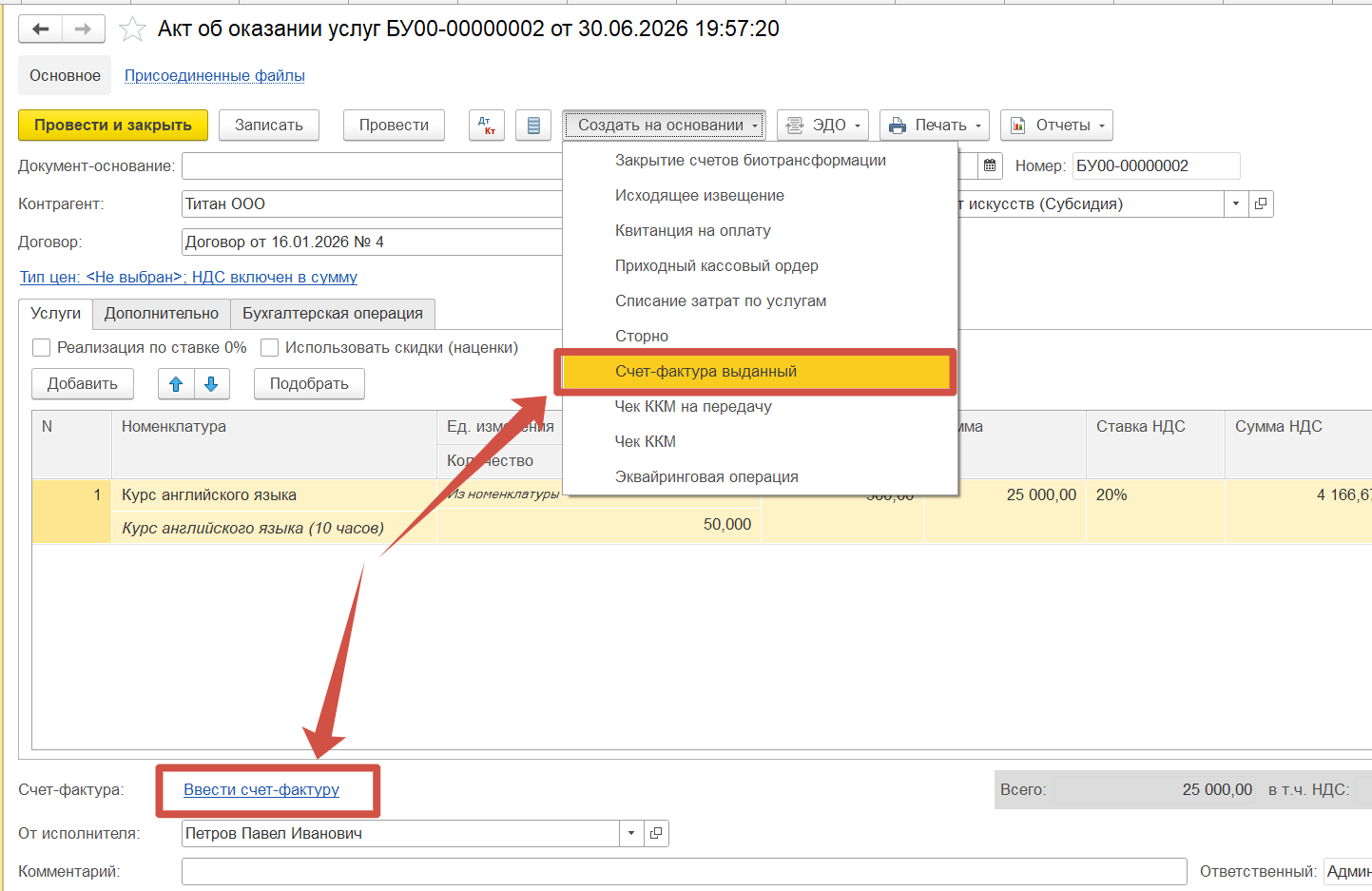This screenshot has height=891, width=1372.
Task: Select Счет-фактура выданный menu item
Action: [x=760, y=372]
